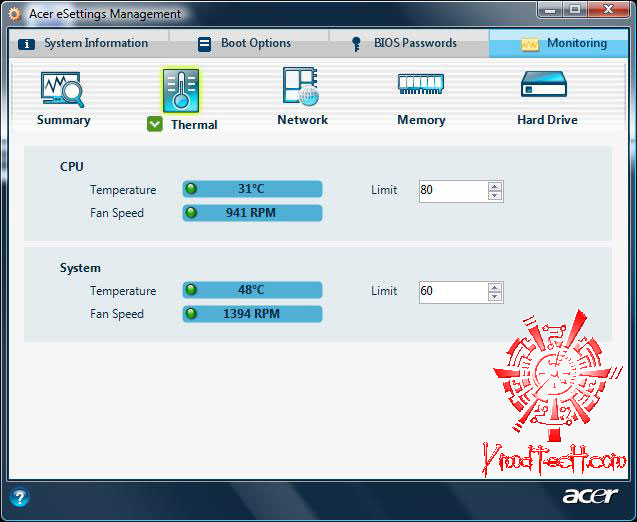This screenshot has width=637, height=522.
Task: Click the CPU section heading
Action: [72, 167]
